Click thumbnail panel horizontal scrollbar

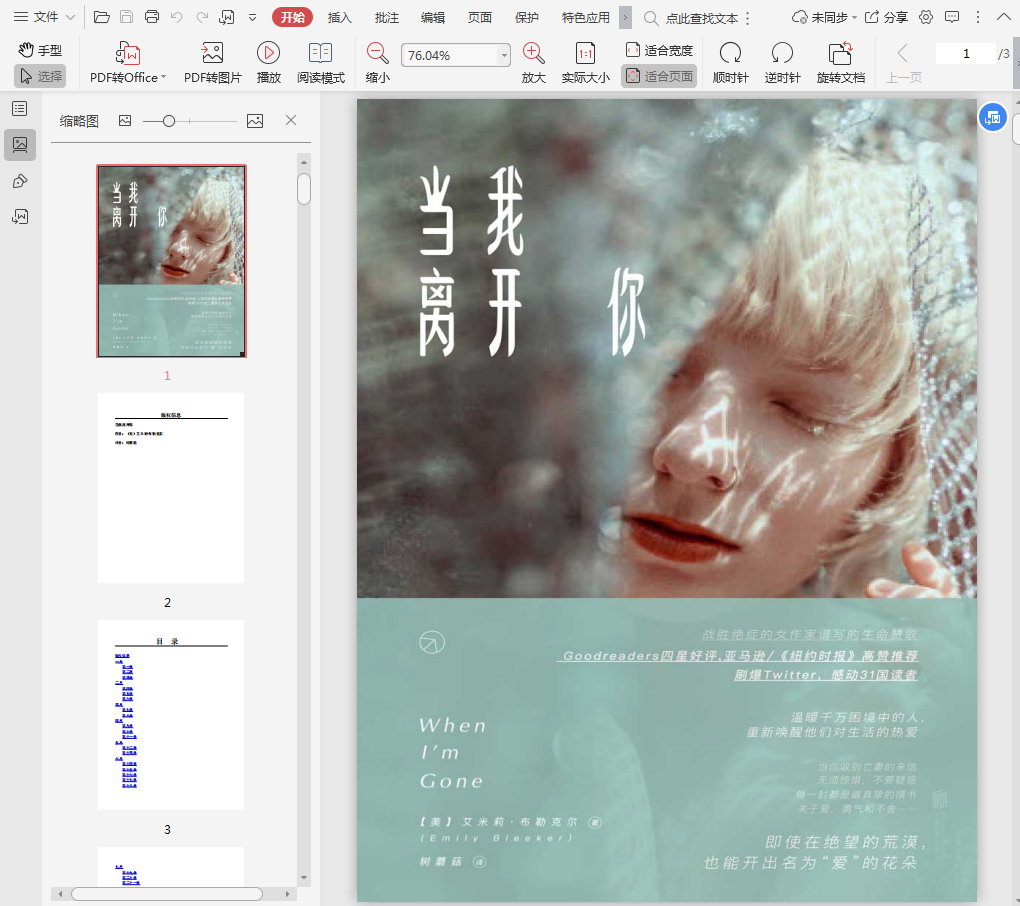(167, 894)
